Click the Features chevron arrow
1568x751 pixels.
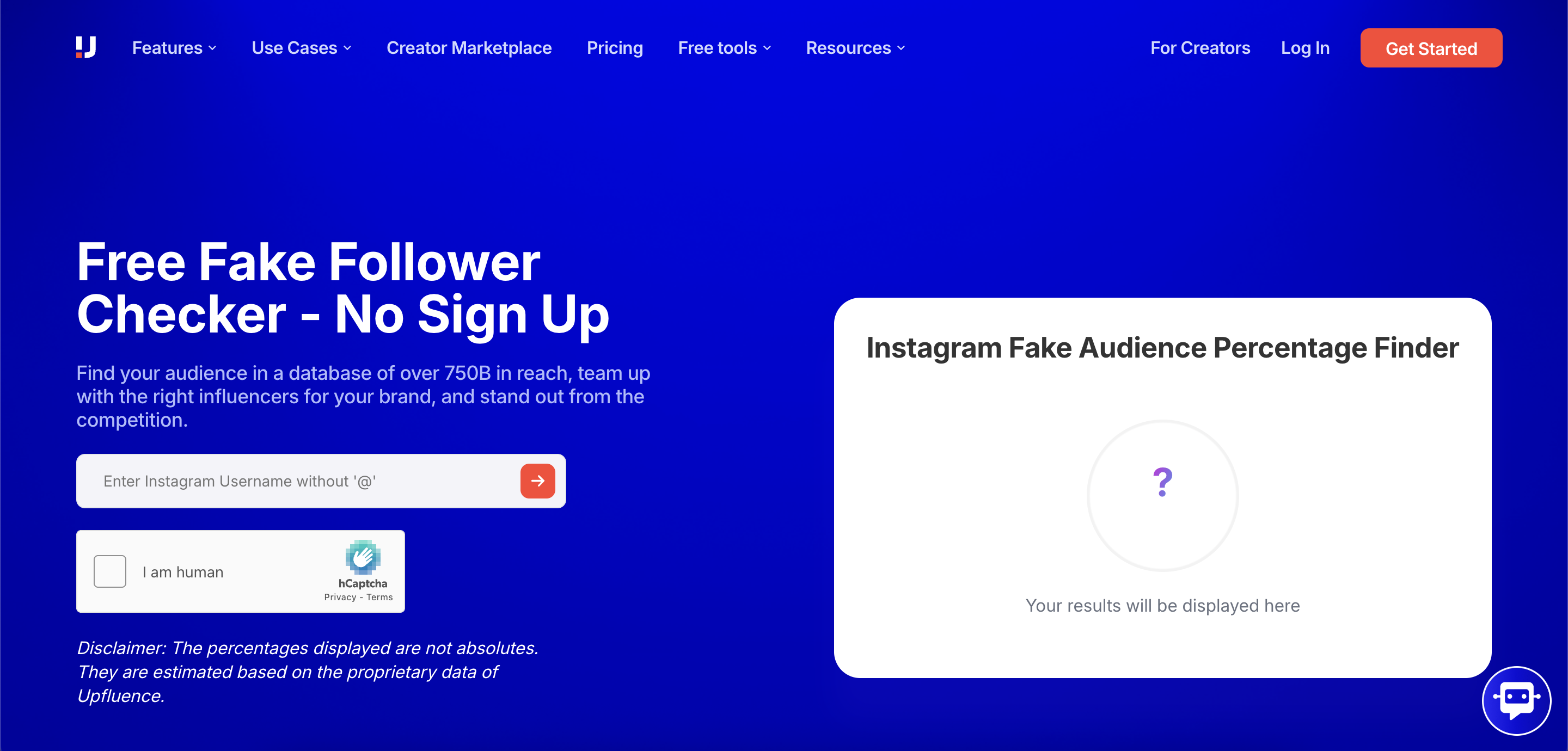[x=212, y=48]
